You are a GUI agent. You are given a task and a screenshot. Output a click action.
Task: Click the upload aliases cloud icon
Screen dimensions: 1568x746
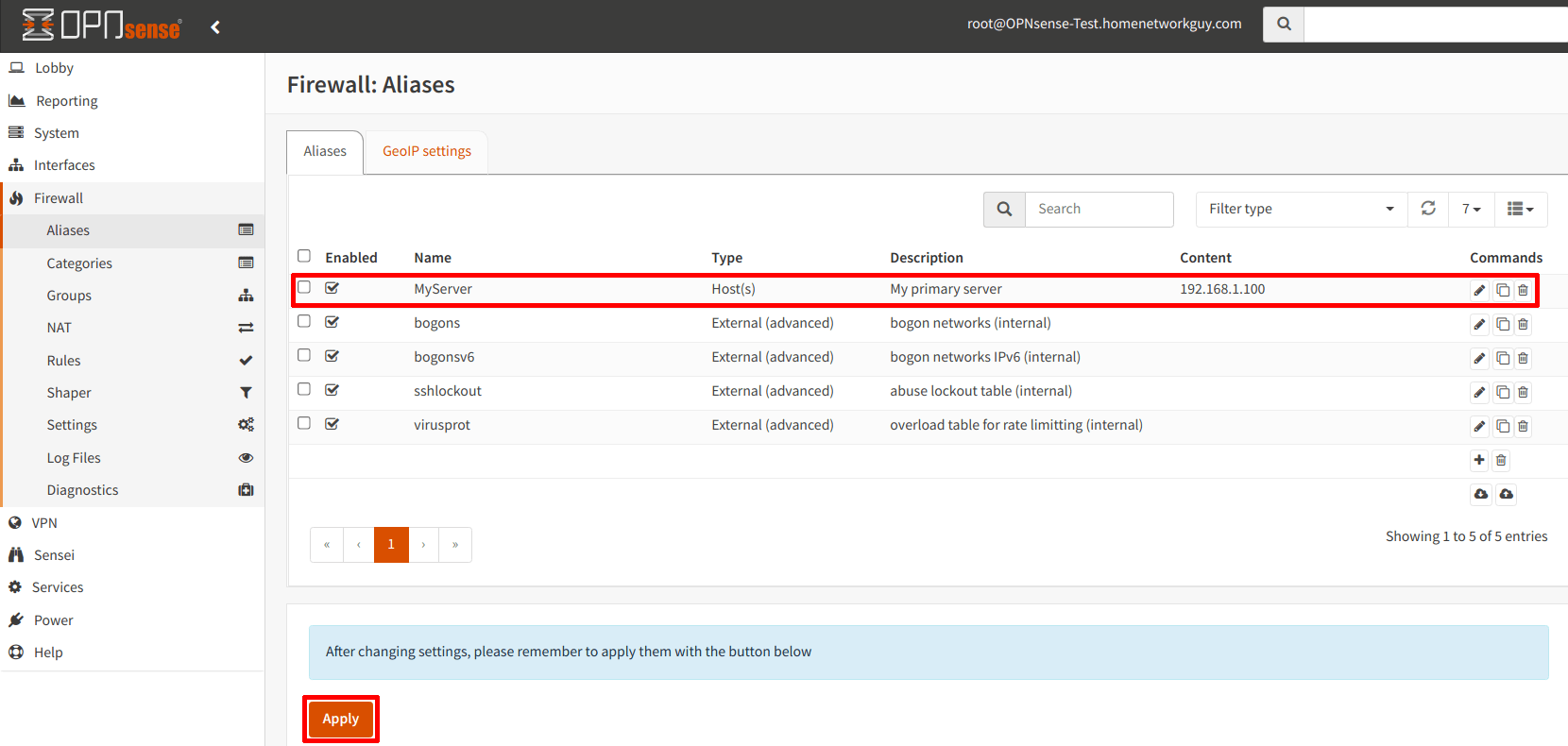[1507, 494]
